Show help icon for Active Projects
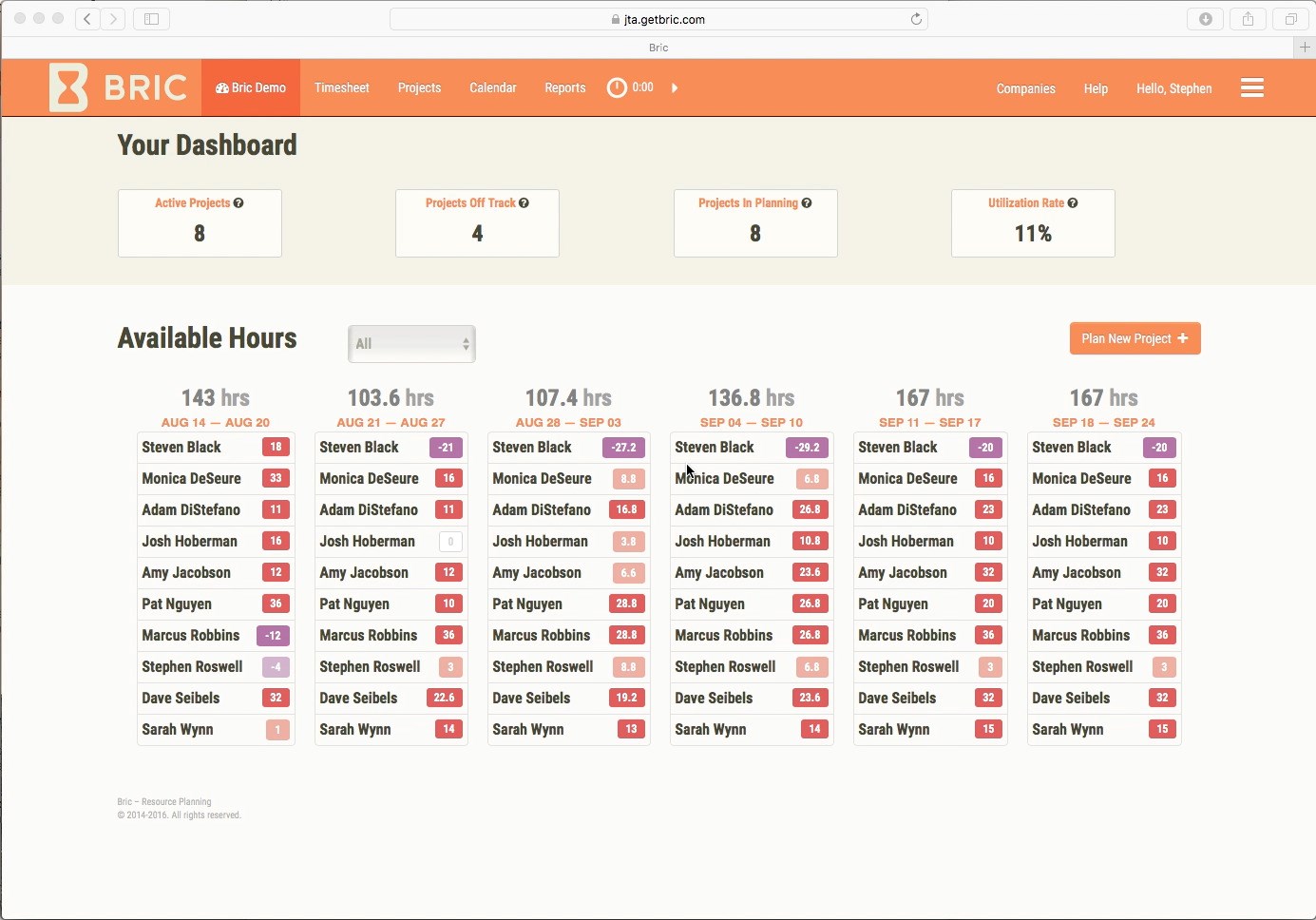This screenshot has height=920, width=1316. [x=238, y=202]
